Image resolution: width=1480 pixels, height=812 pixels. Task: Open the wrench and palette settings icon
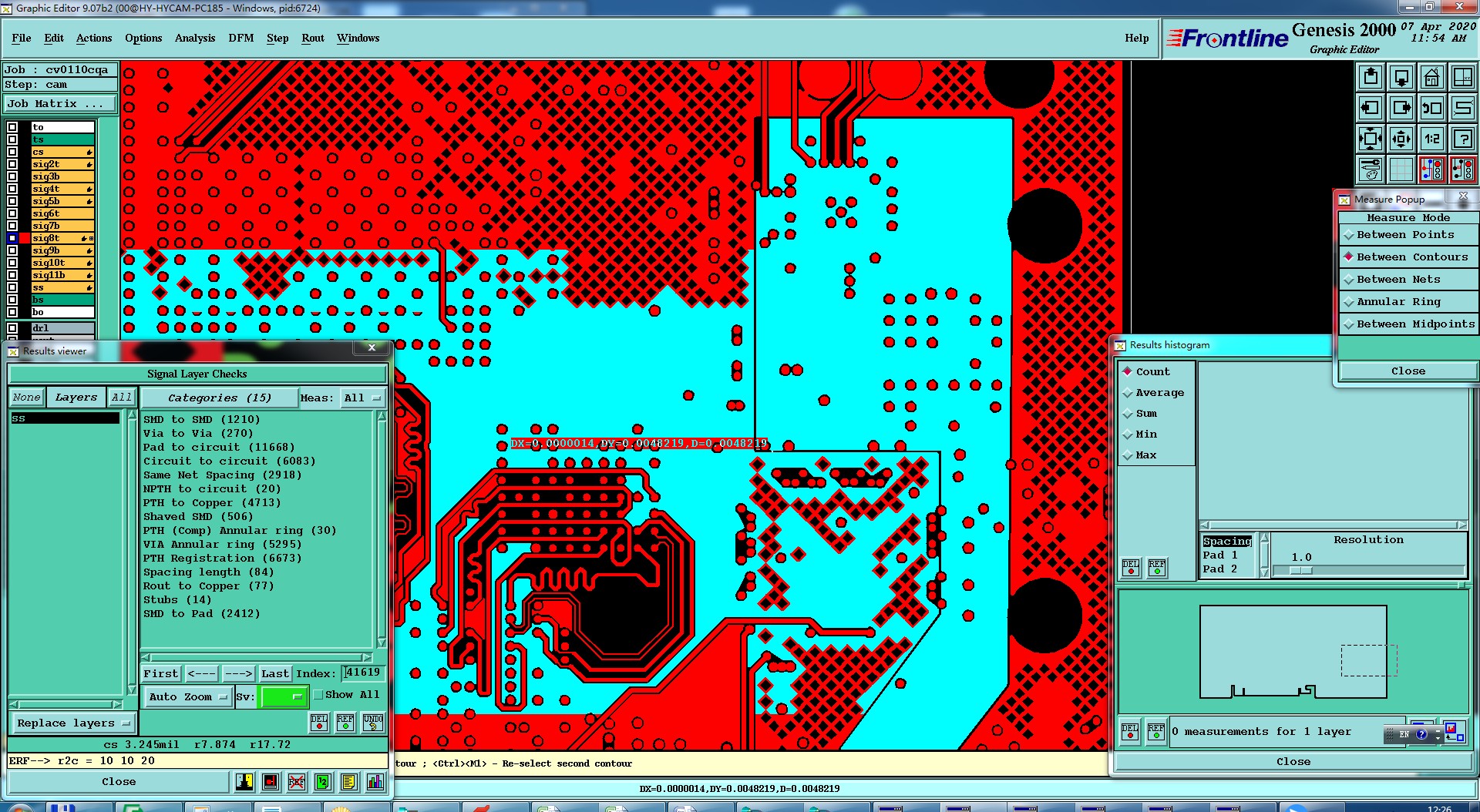tap(1371, 169)
